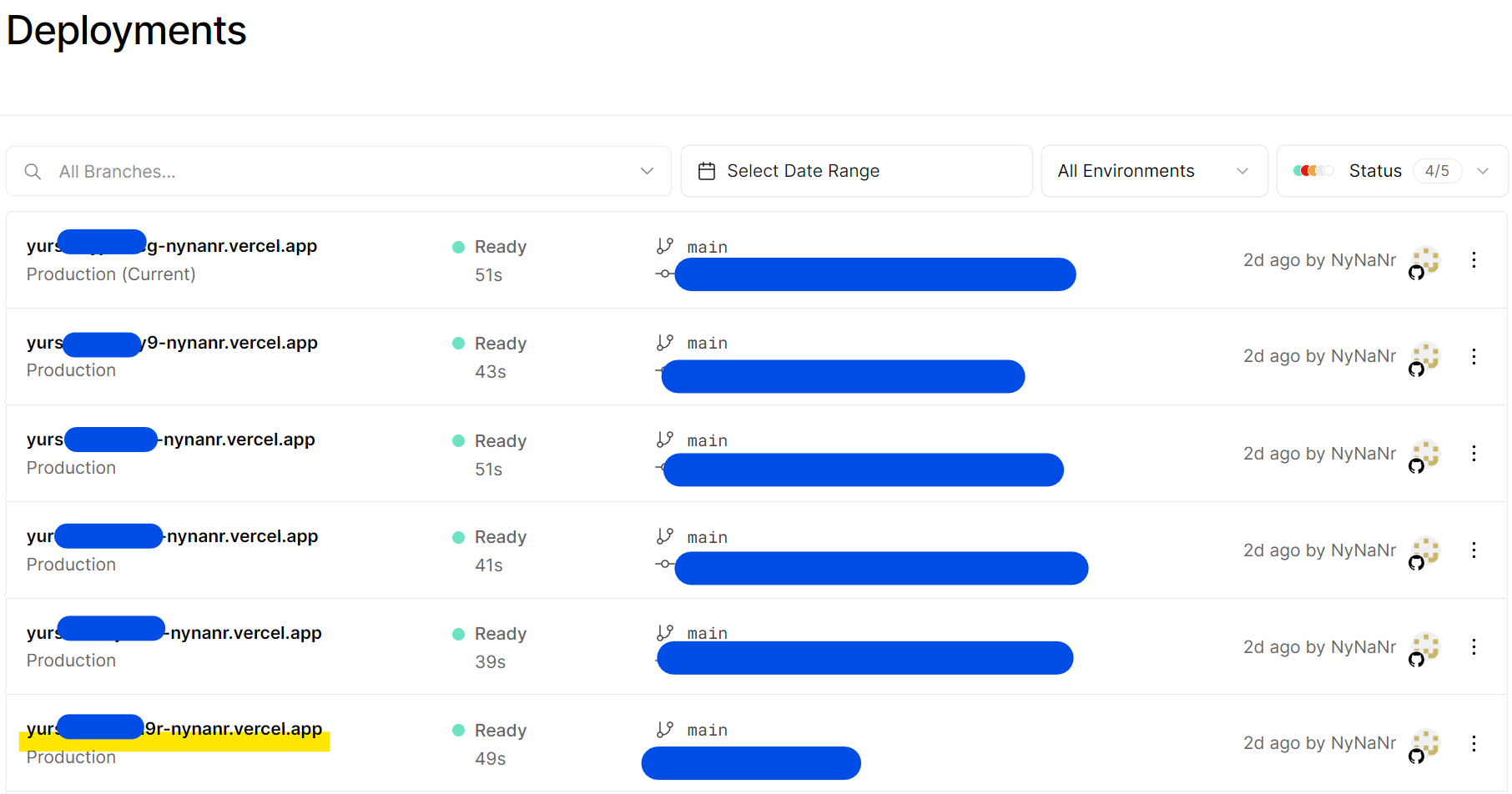This screenshot has height=794, width=1512.
Task: Click the calendar icon in date range
Action: 707,171
